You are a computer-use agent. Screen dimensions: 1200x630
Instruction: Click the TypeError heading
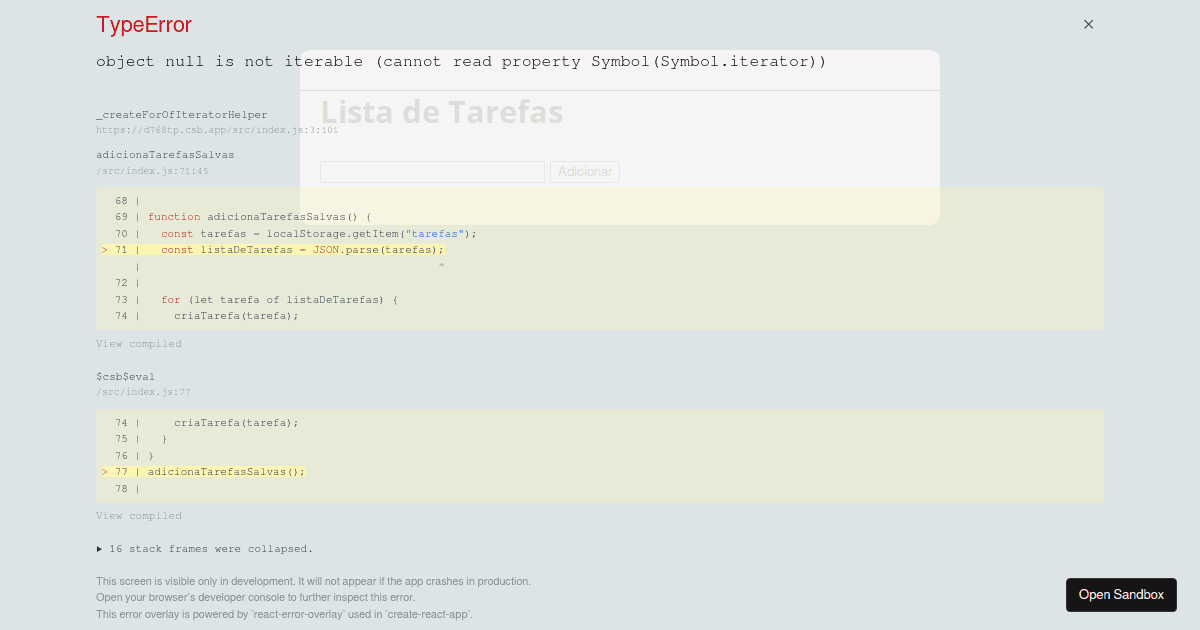pos(143,24)
